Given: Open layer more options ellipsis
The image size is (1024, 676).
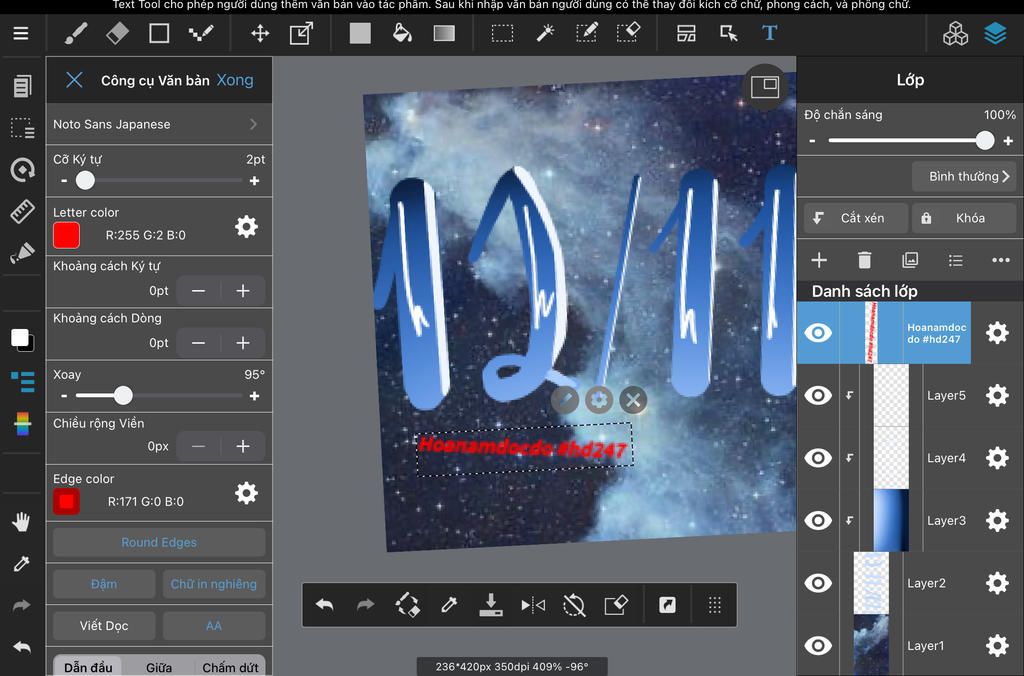Looking at the screenshot, I should point(1000,260).
